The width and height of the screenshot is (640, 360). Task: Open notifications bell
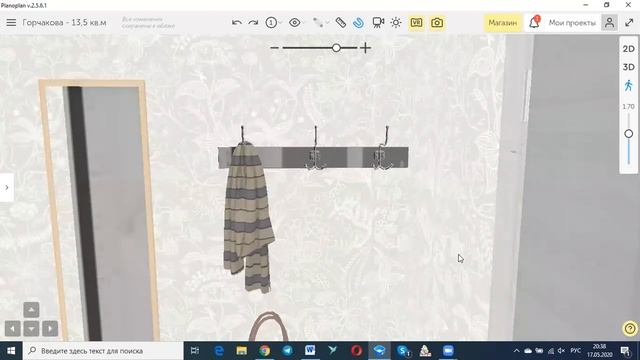534,22
